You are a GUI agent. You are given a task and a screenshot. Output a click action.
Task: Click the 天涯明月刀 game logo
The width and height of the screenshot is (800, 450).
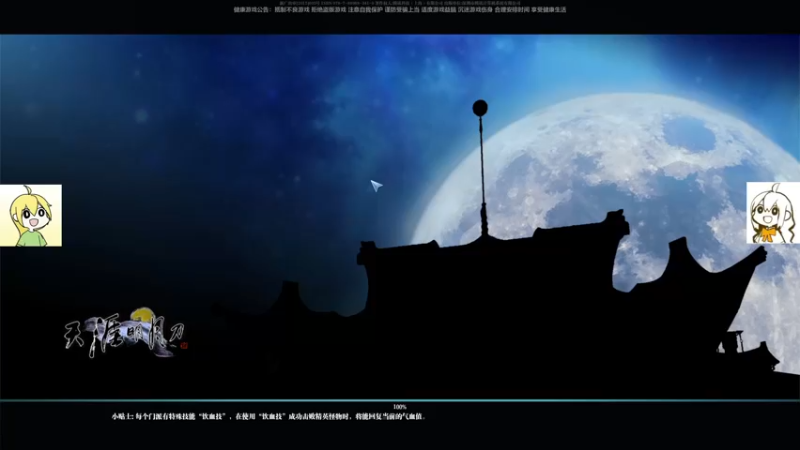126,333
